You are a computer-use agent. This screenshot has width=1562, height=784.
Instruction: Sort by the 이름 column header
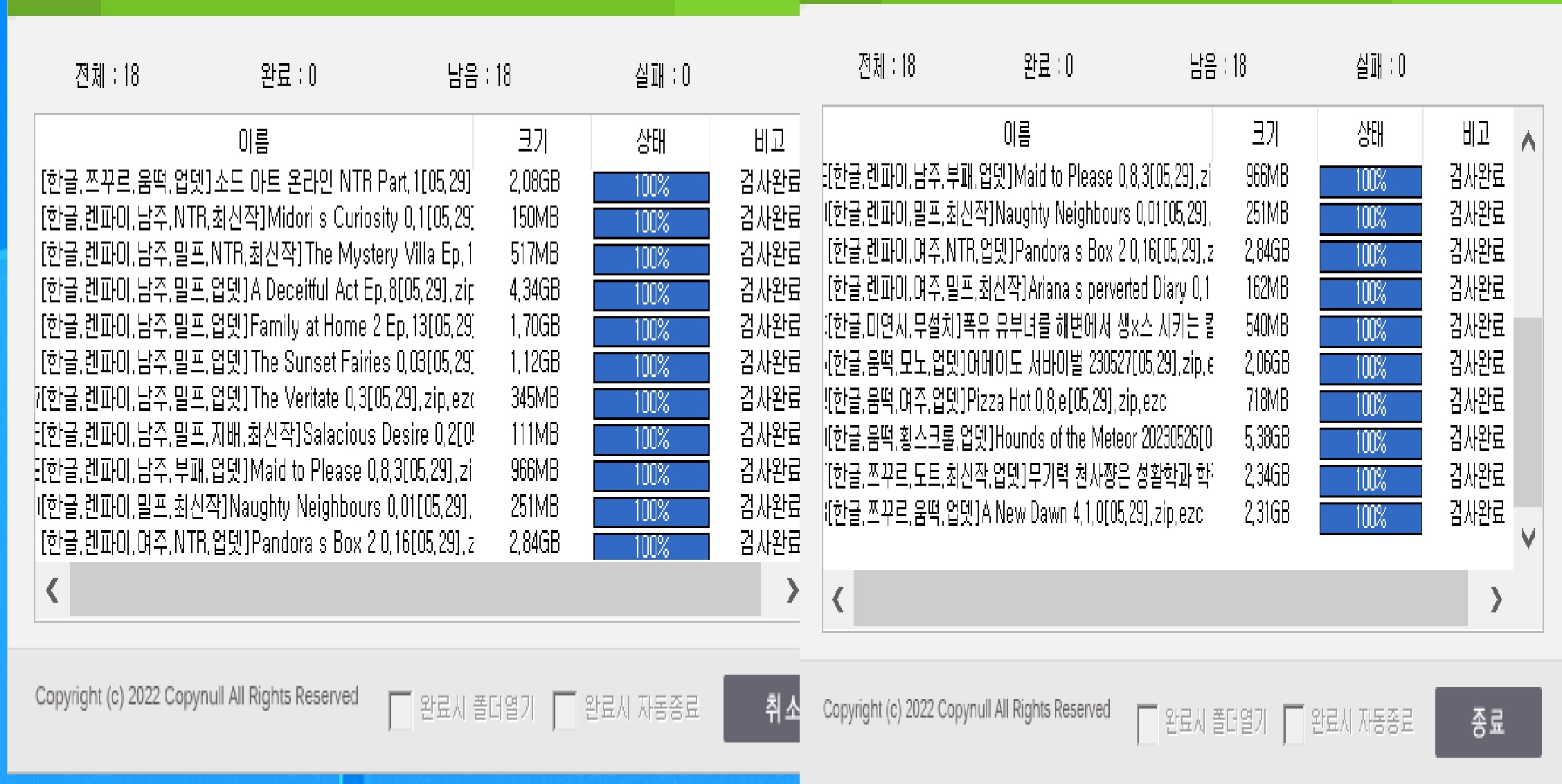tap(253, 140)
